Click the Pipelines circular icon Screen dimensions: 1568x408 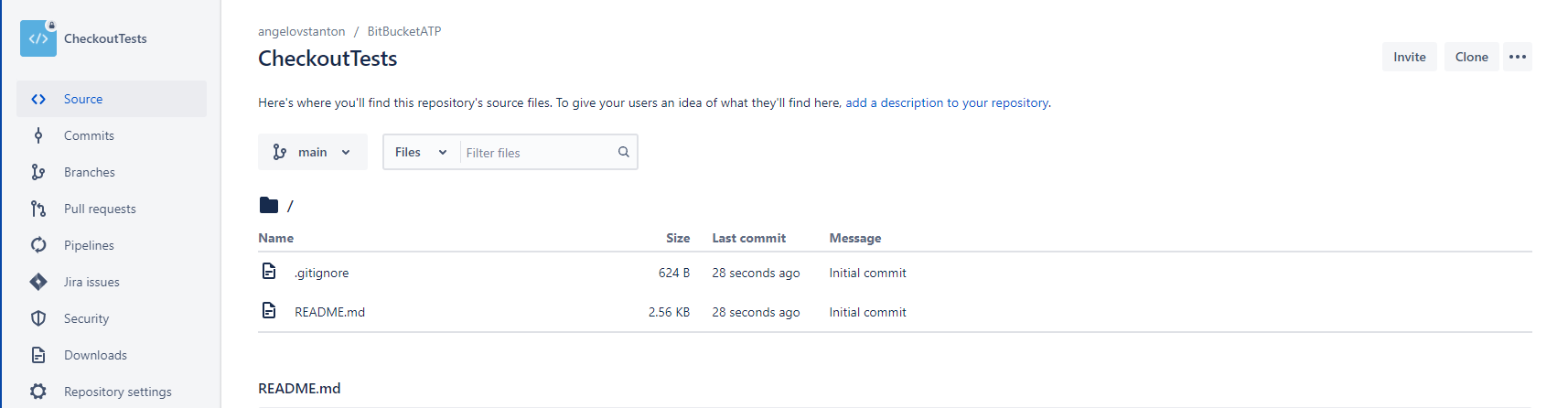coord(38,245)
